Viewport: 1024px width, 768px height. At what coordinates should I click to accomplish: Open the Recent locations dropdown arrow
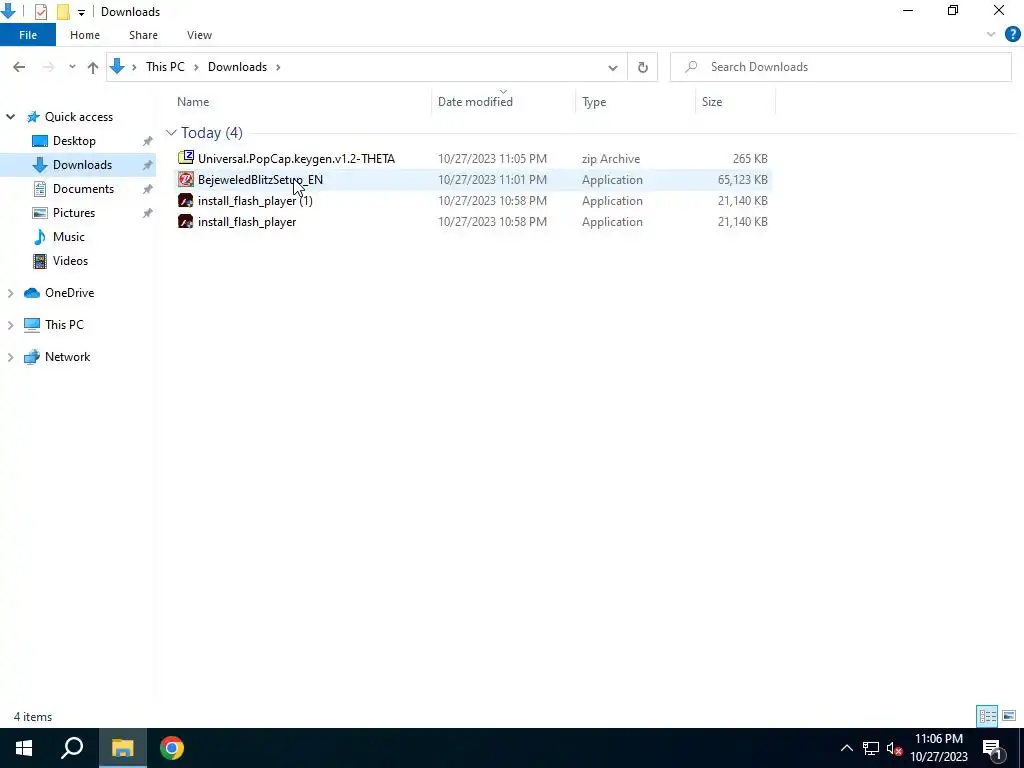[x=72, y=67]
